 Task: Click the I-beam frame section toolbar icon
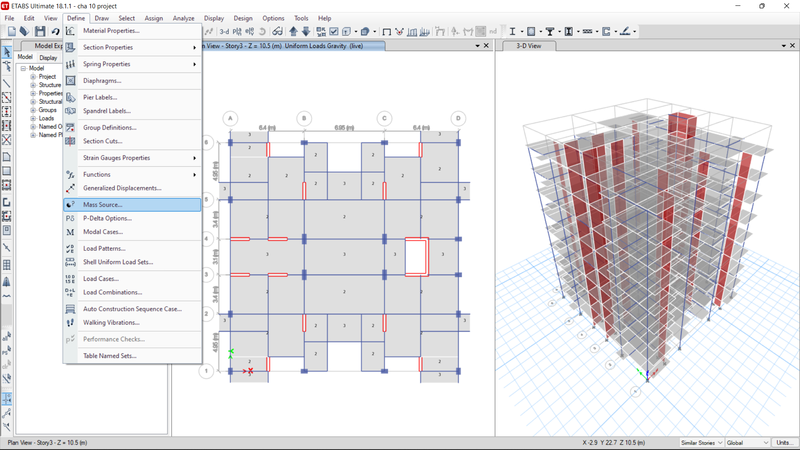pyautogui.click(x=512, y=32)
